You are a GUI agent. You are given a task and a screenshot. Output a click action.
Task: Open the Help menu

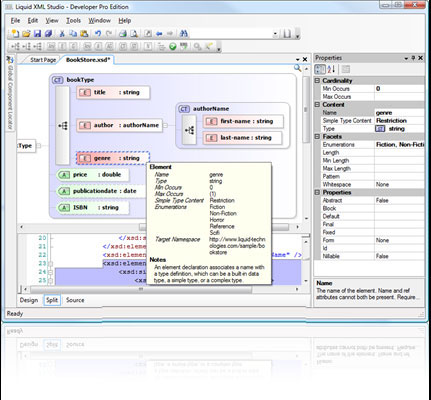click(125, 21)
